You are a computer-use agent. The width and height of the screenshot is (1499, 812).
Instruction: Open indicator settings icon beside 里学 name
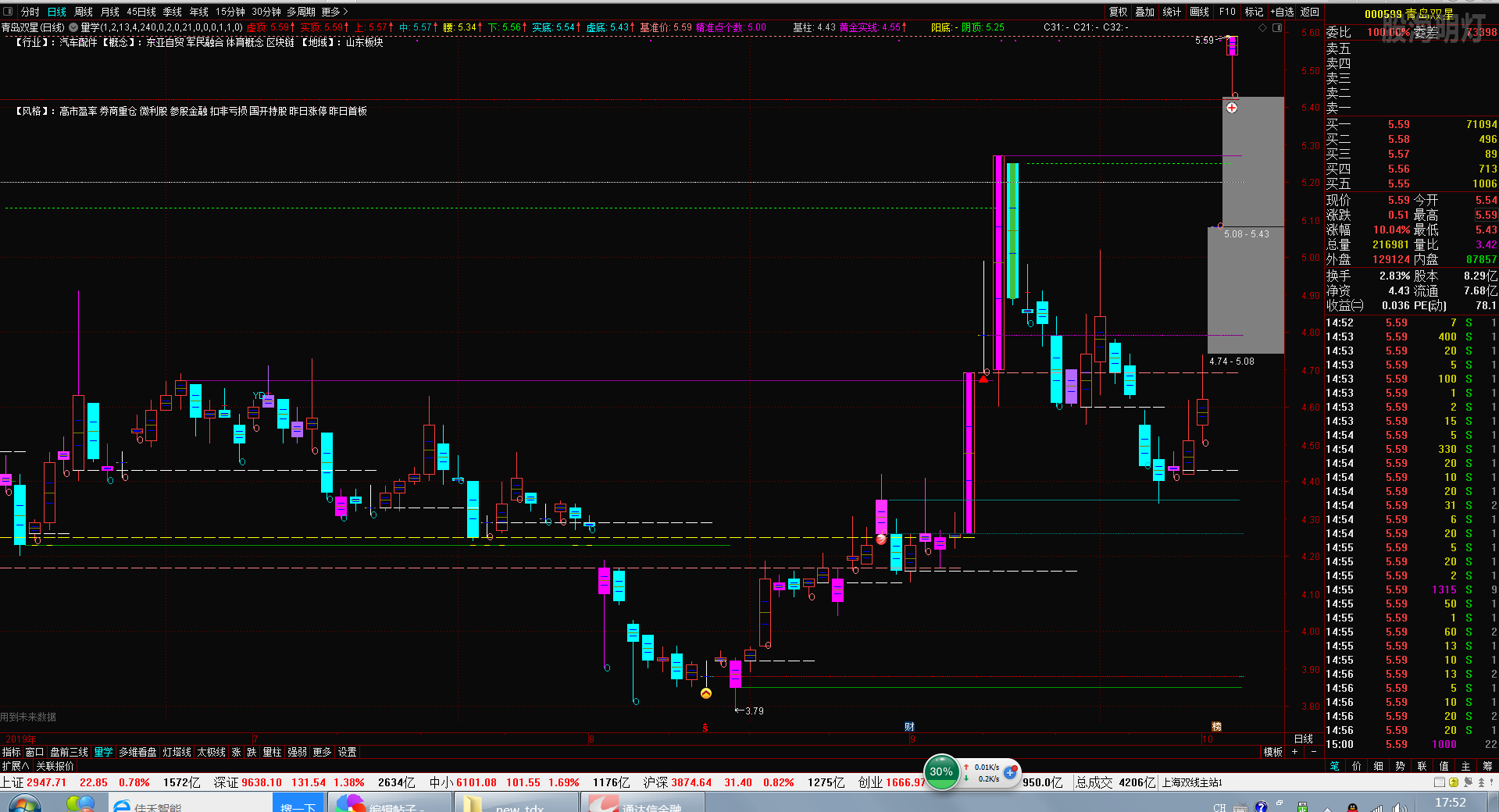click(x=73, y=27)
